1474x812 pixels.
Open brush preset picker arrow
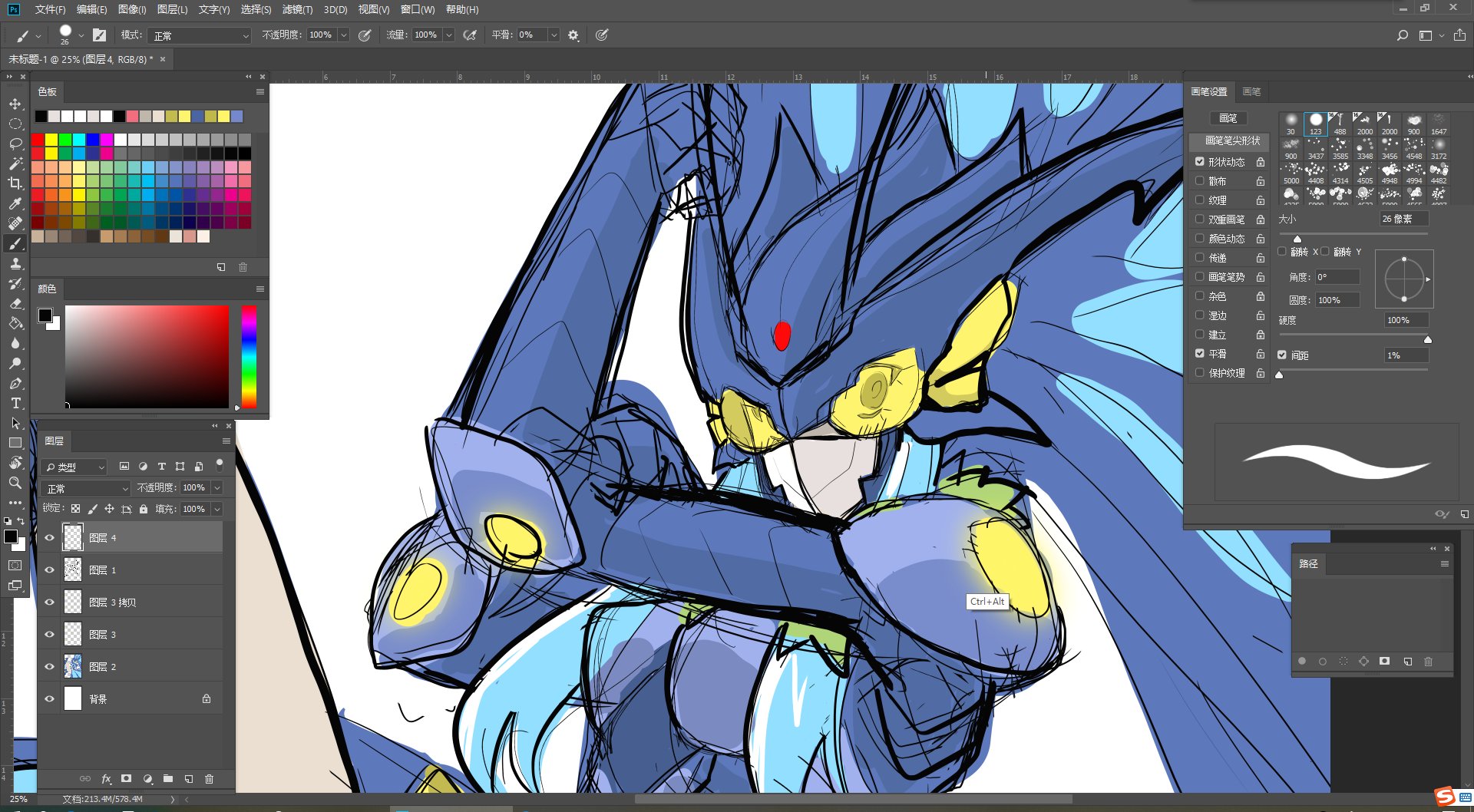coord(81,35)
